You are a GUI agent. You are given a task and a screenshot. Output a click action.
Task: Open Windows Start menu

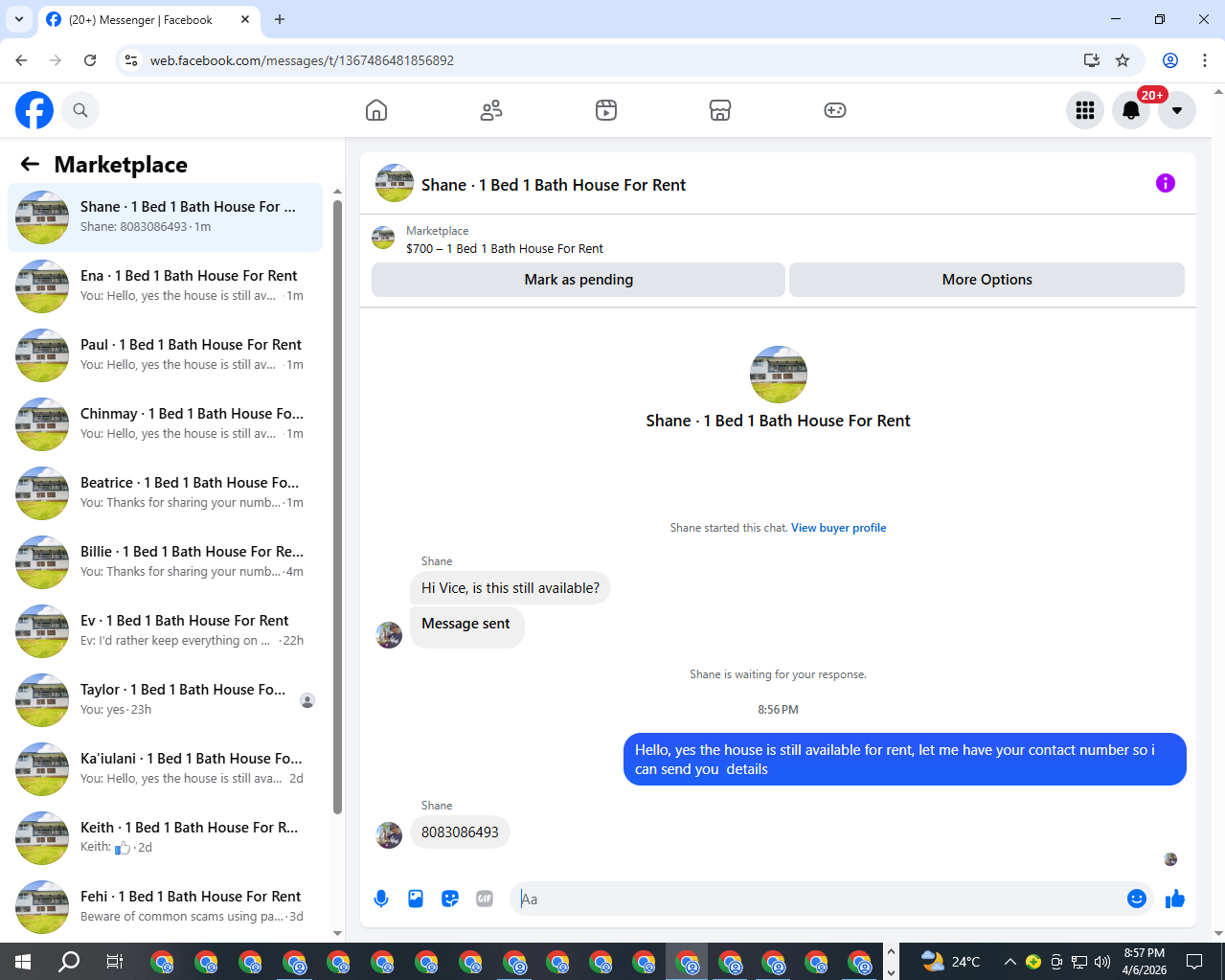pos(23,962)
